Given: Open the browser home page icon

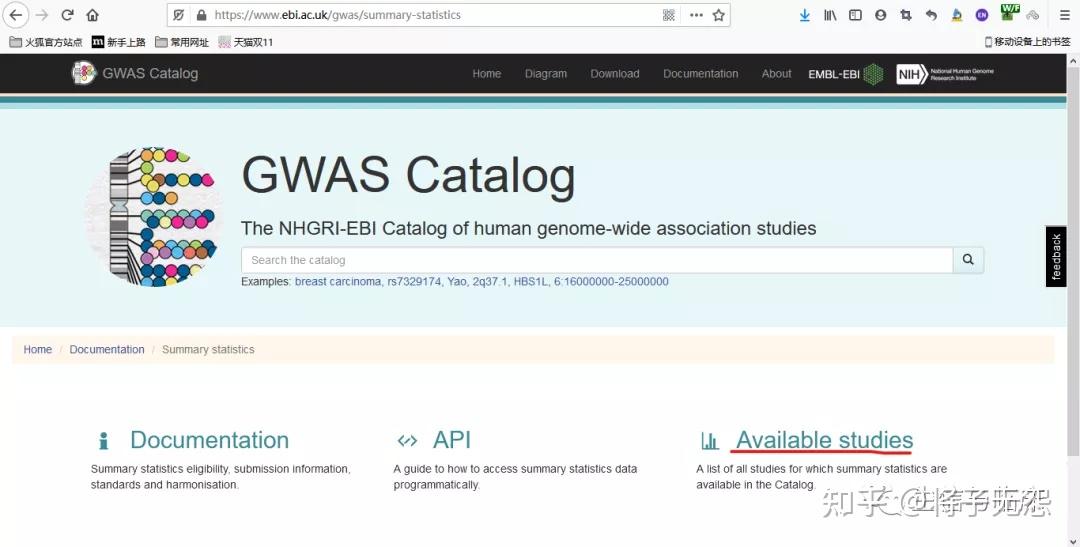Looking at the screenshot, I should pos(93,15).
